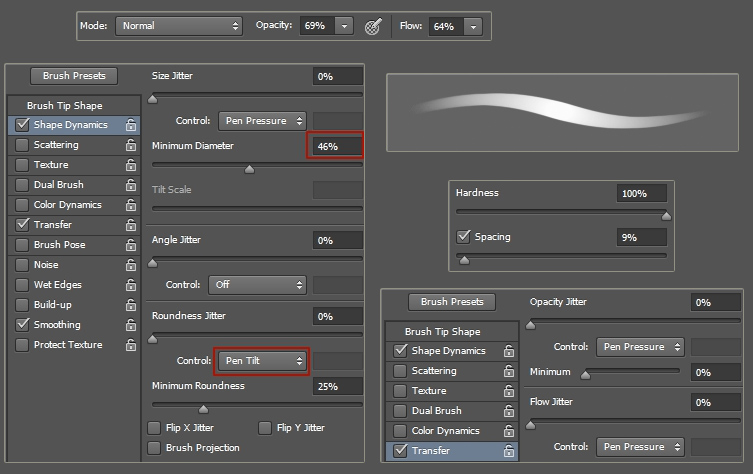
Task: Toggle lock icon for Smoothing
Action: click(131, 325)
